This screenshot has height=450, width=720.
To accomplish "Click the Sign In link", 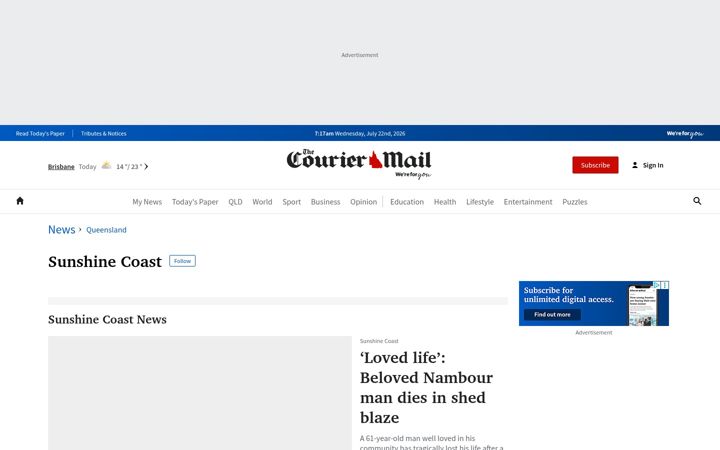I will pyautogui.click(x=653, y=165).
